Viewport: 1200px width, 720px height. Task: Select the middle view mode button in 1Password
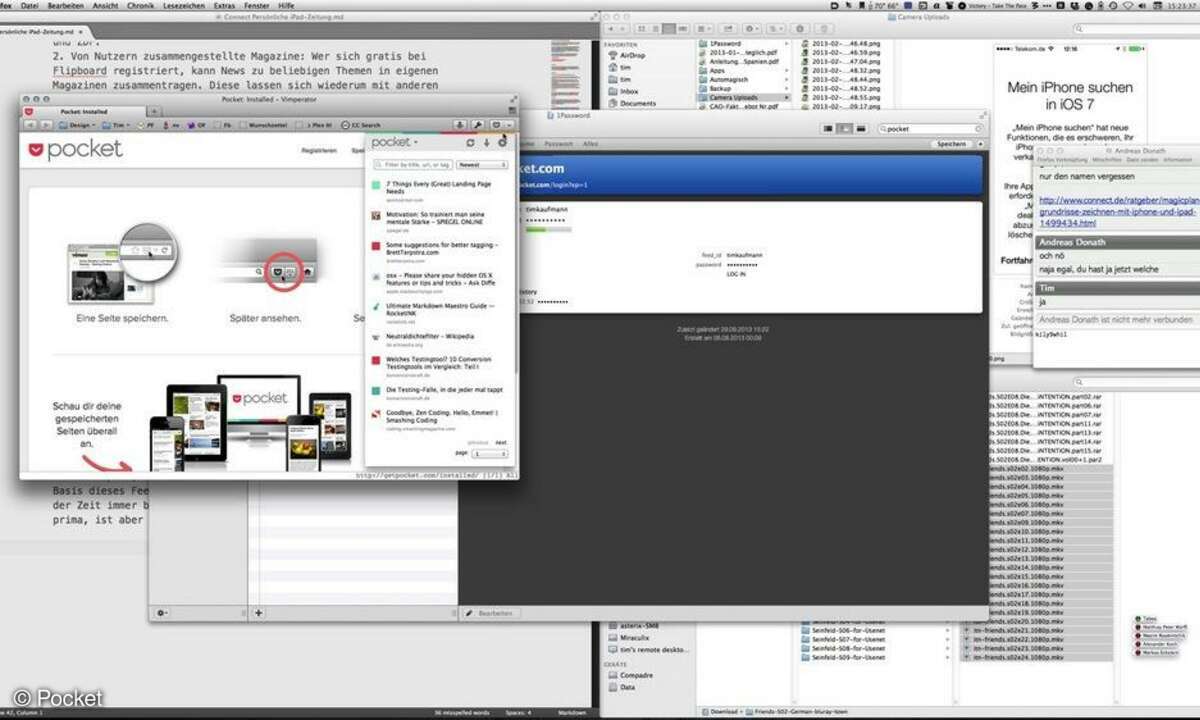coord(845,129)
